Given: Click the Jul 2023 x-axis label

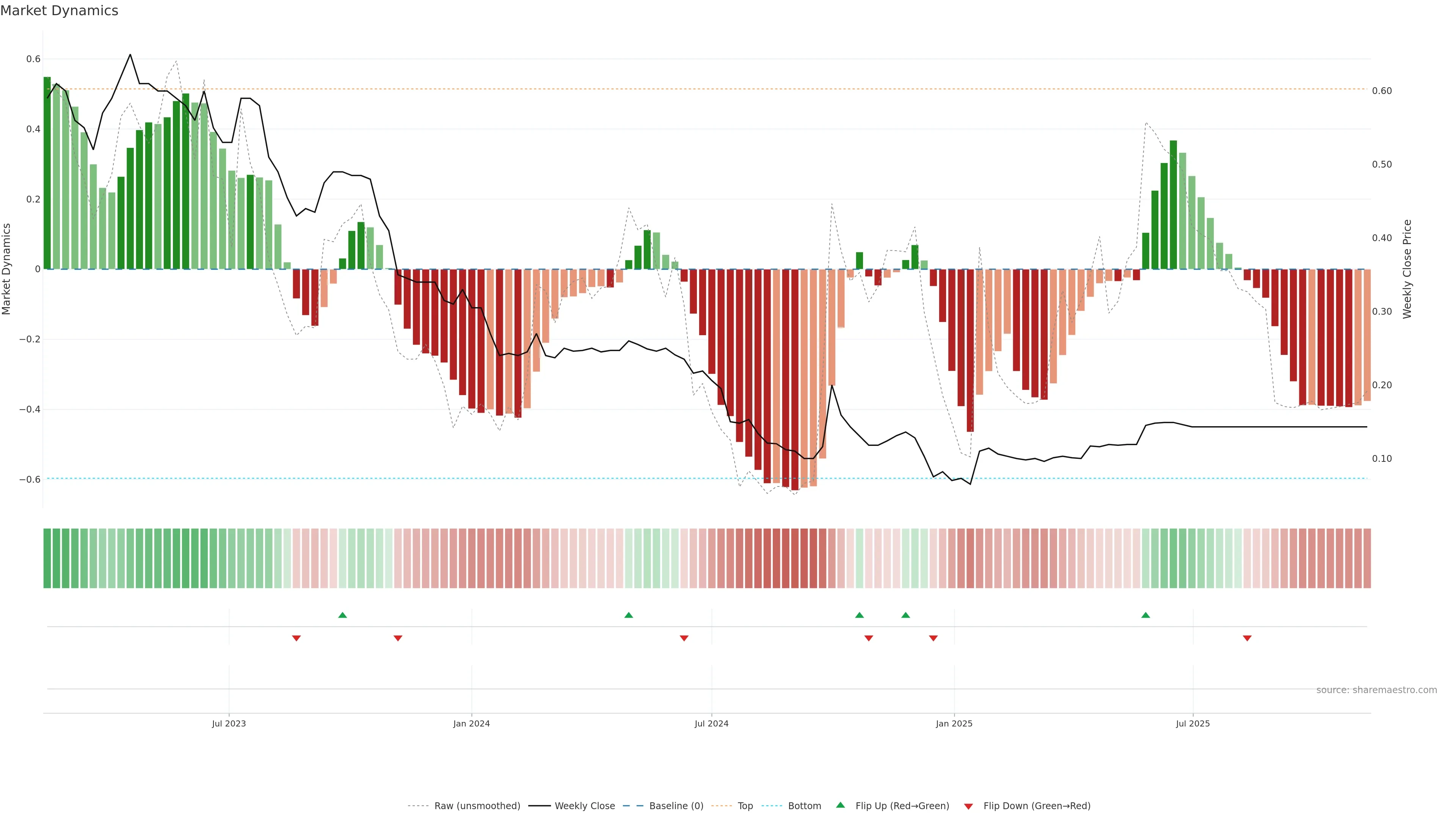Looking at the screenshot, I should 228,723.
